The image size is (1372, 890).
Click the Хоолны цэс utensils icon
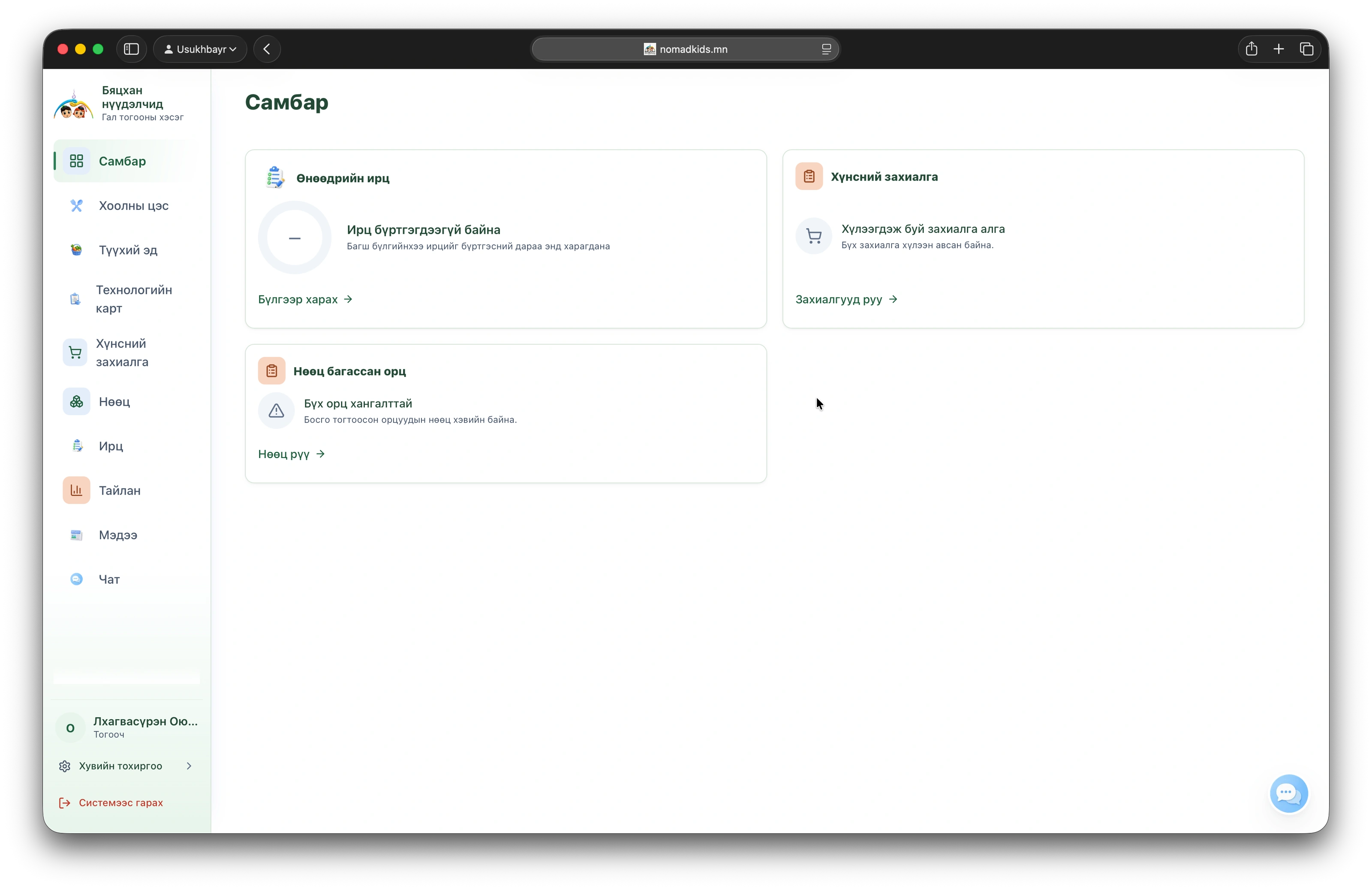click(76, 205)
